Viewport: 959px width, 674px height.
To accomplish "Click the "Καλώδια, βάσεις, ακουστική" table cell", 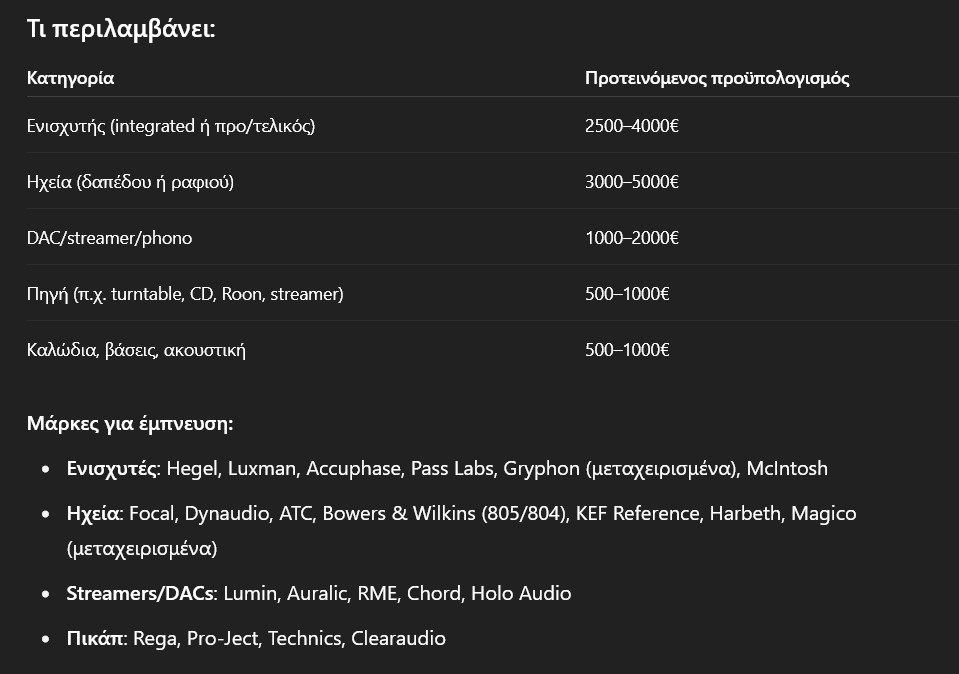I will pos(136,350).
